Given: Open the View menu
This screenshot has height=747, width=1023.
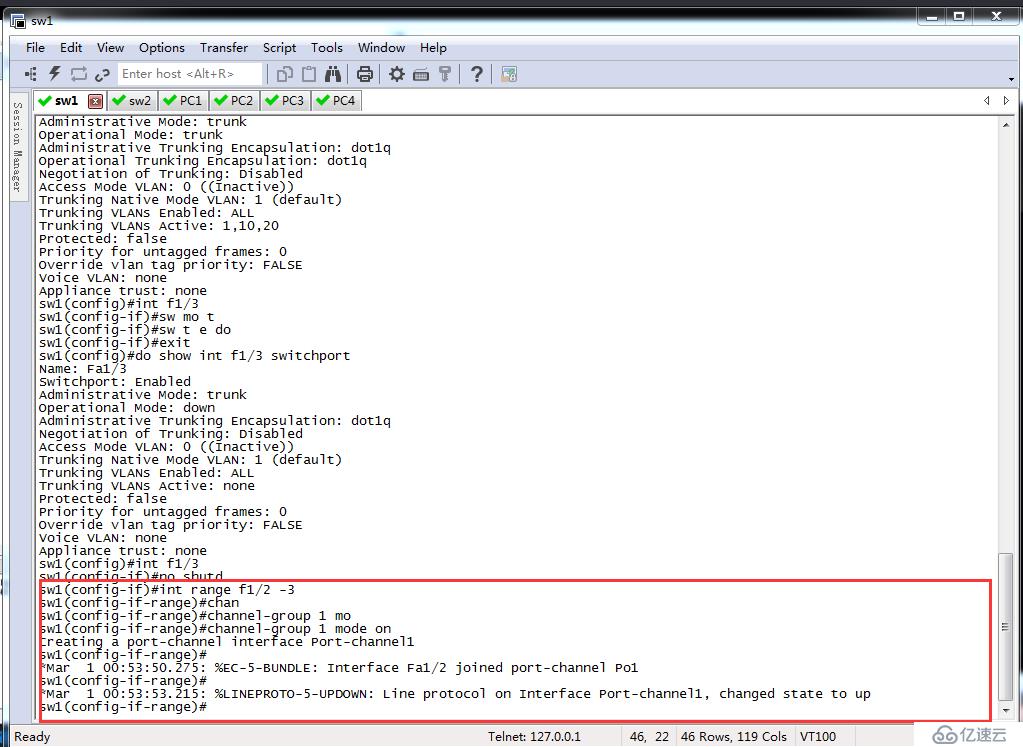Looking at the screenshot, I should click(x=110, y=48).
